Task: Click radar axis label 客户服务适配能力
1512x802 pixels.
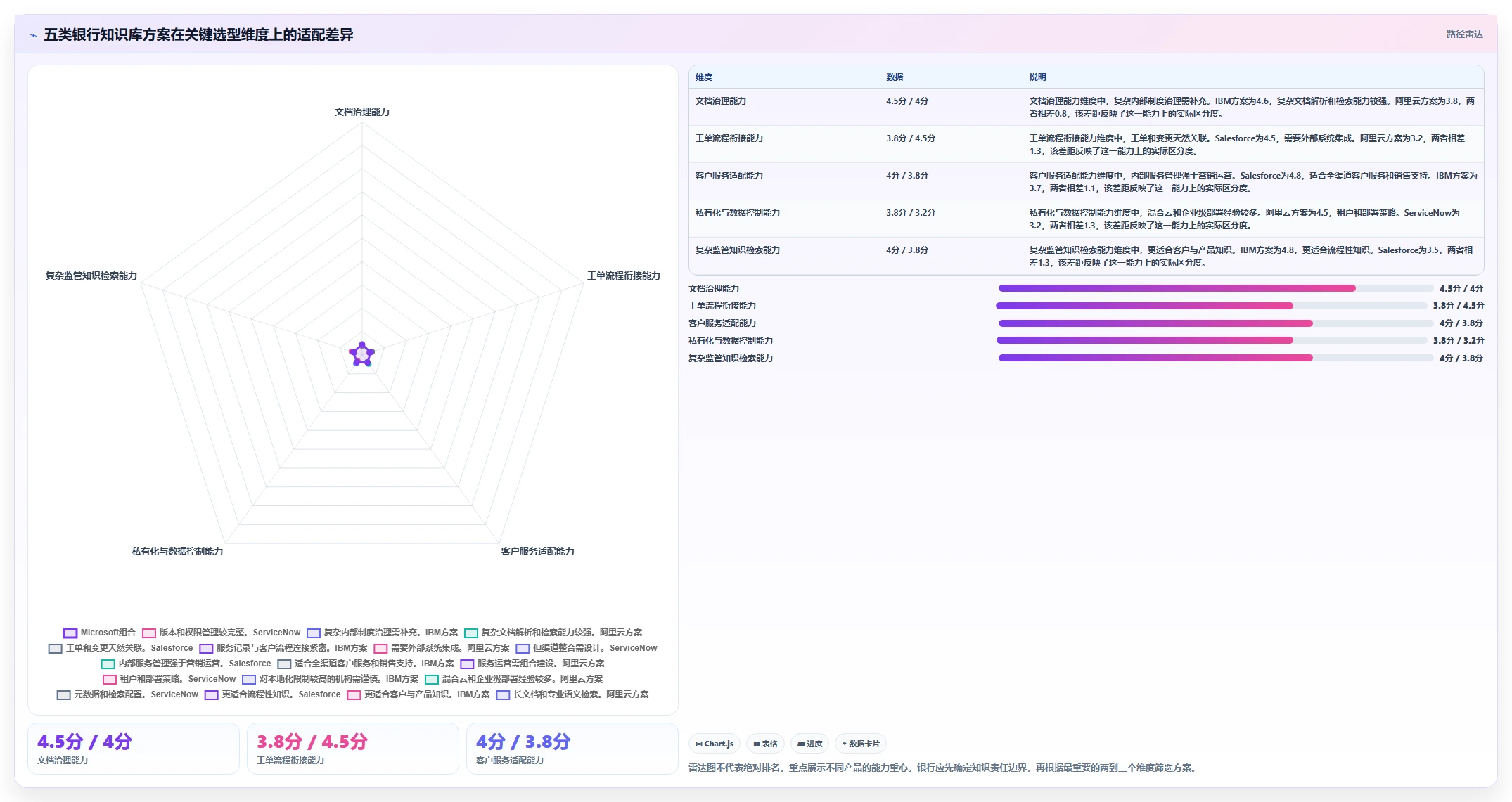Action: click(x=537, y=551)
